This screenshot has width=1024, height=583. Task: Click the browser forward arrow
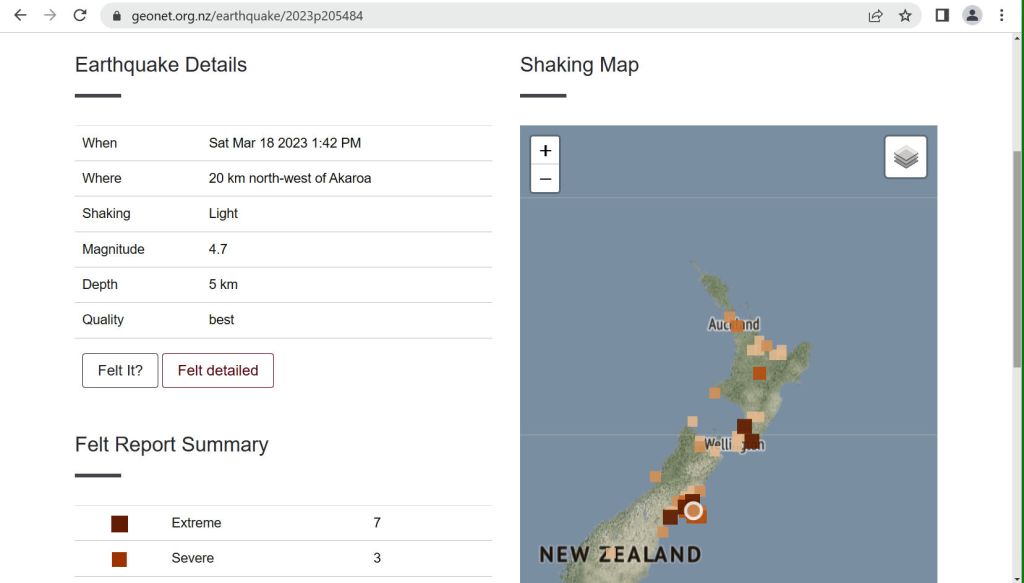coord(50,15)
